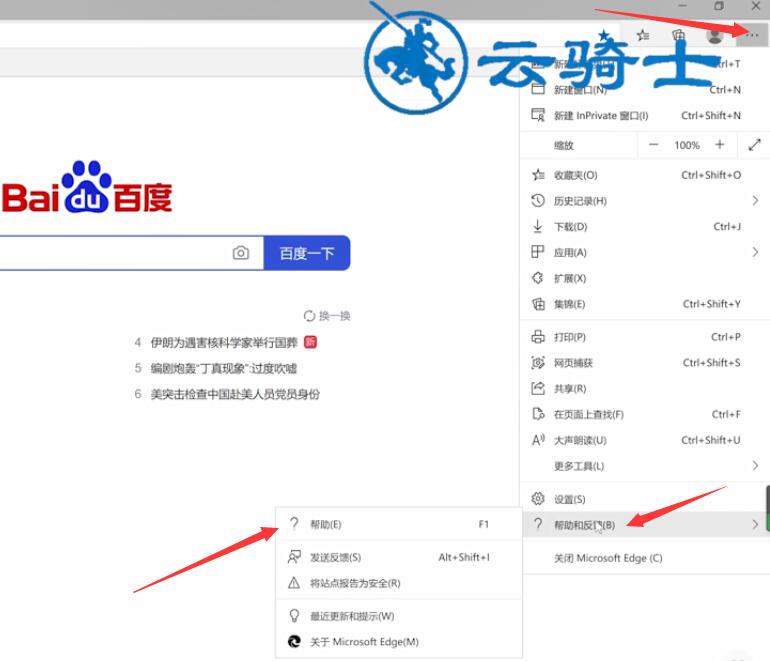Select 网页捕获 menu entry text
The height and width of the screenshot is (661, 770).
573,363
